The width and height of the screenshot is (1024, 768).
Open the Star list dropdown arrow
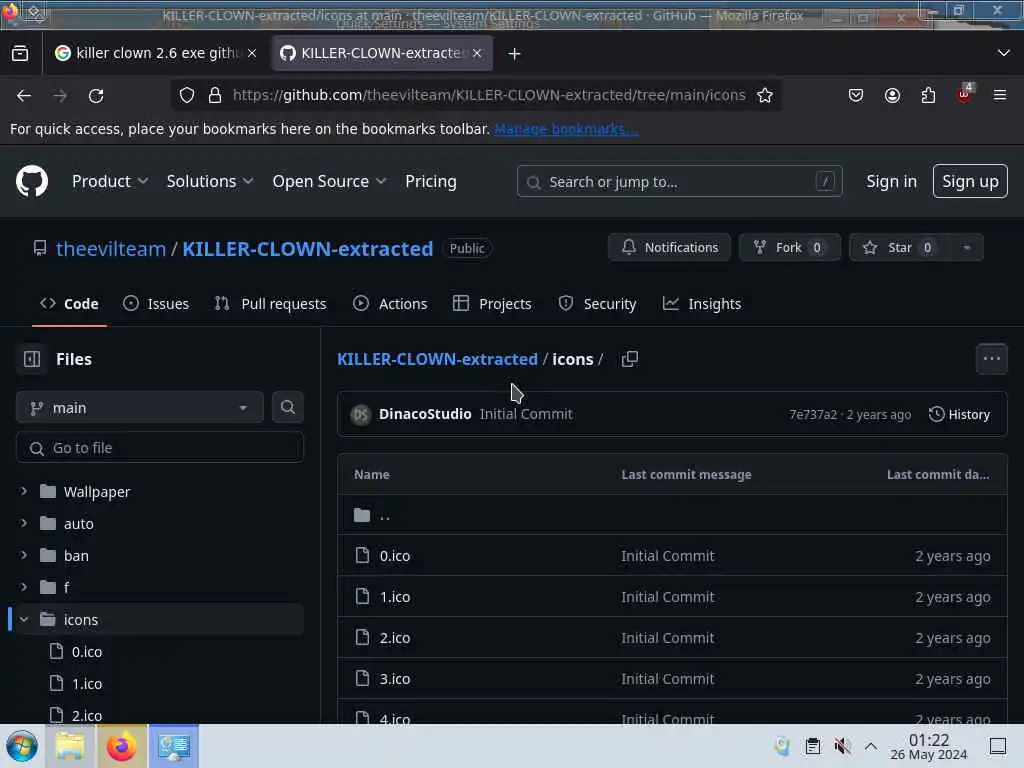tap(967, 248)
